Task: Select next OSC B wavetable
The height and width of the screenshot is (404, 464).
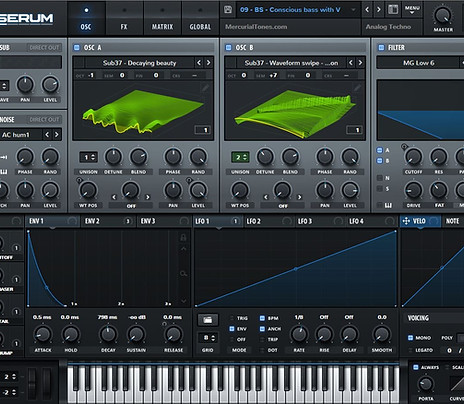Action: pyautogui.click(x=360, y=62)
